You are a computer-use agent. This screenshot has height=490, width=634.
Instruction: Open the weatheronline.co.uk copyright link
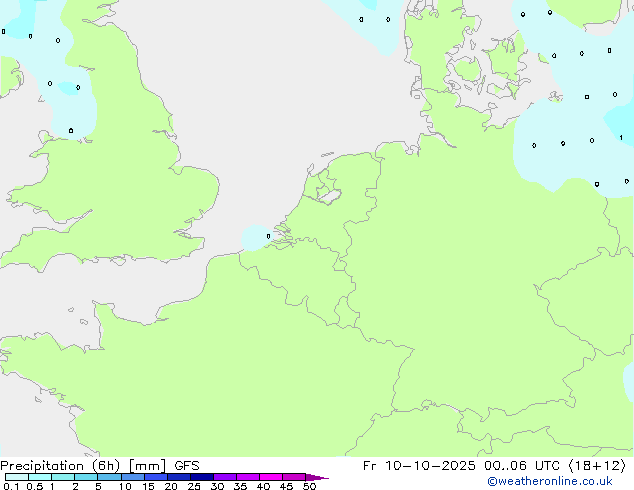click(x=550, y=481)
